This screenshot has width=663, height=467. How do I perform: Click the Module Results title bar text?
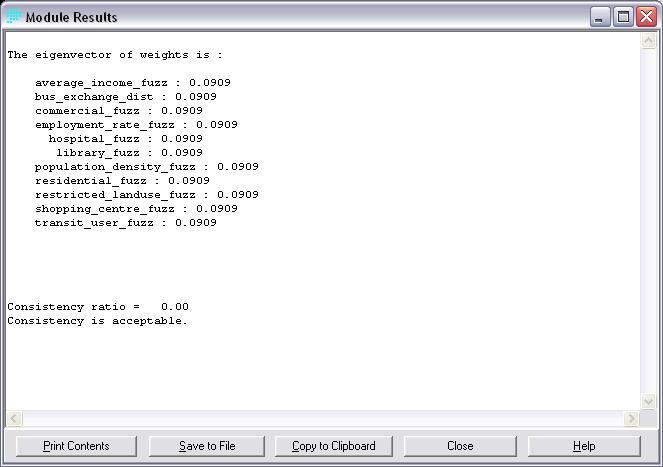71,17
